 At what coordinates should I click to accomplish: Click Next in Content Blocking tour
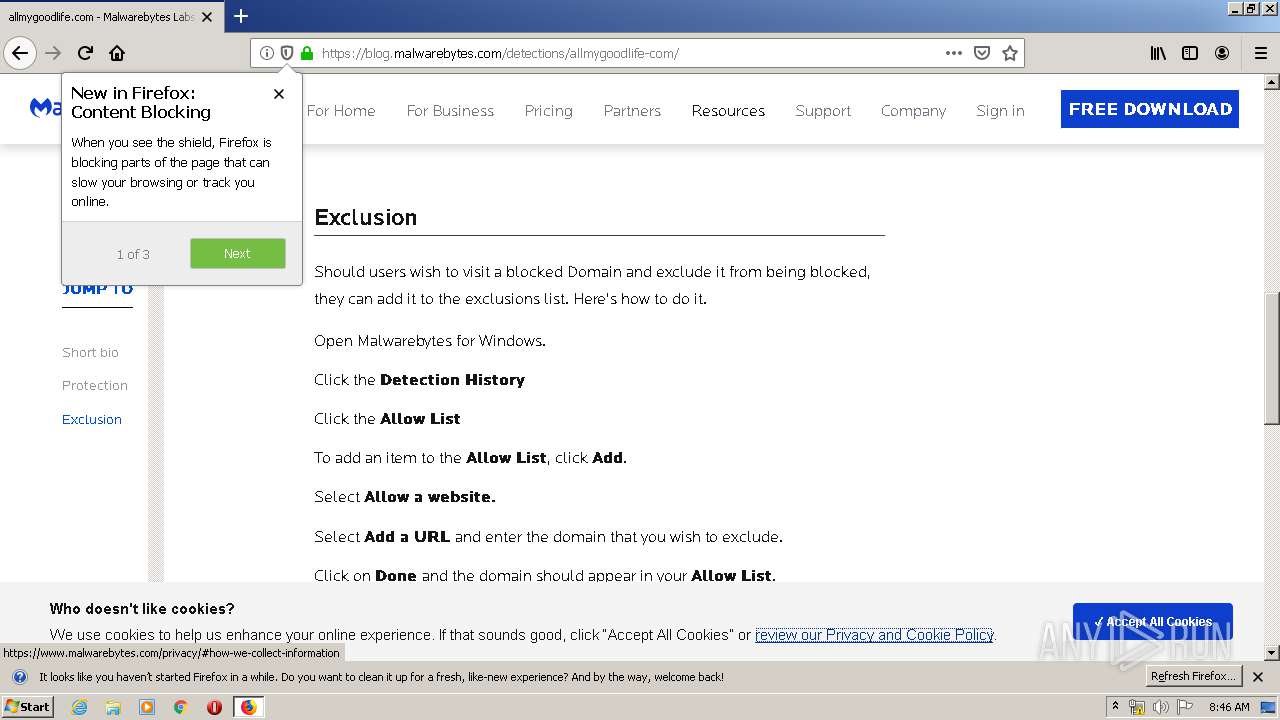point(238,253)
